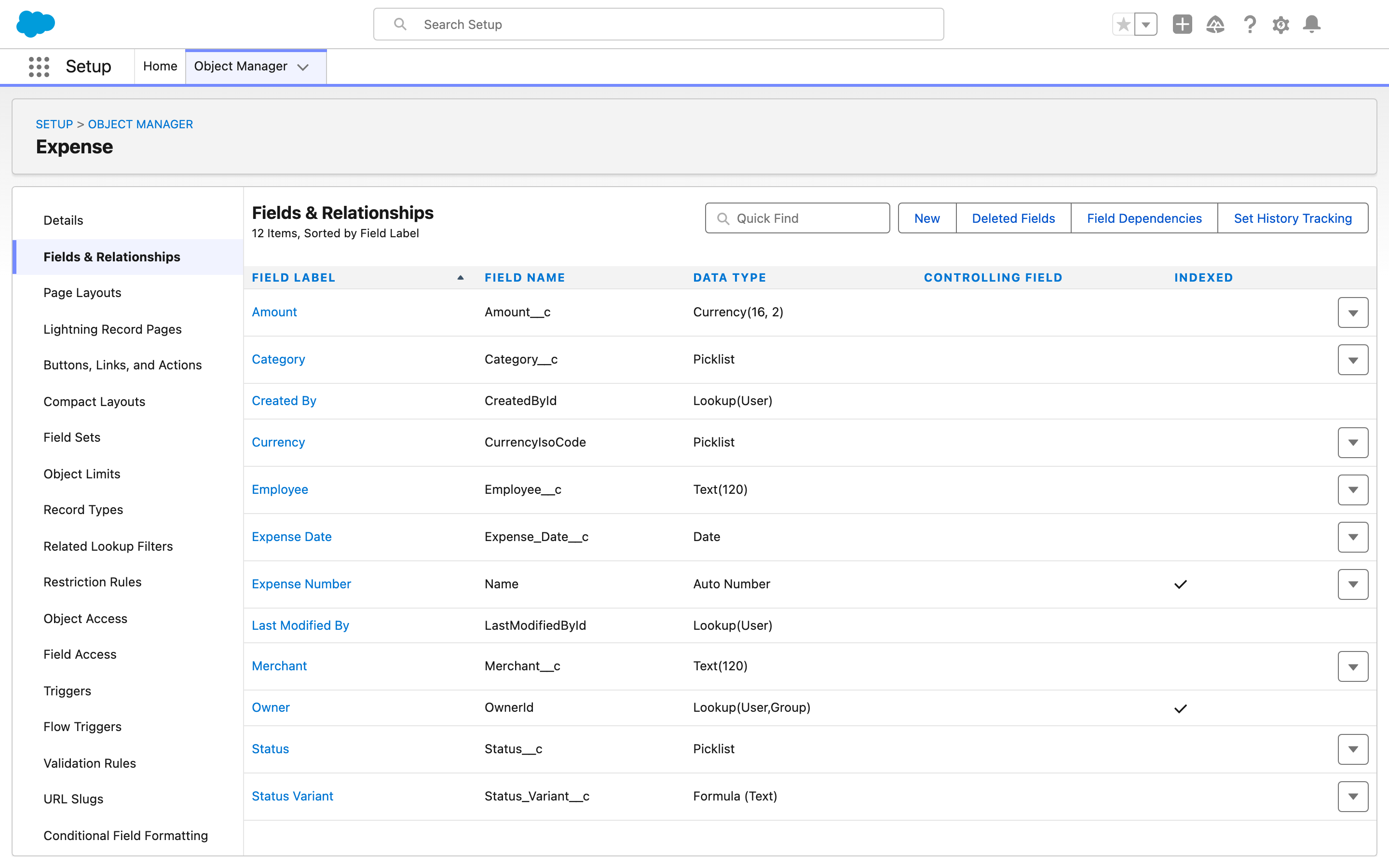Click the Salesforce cloud logo
Screen dimensions: 1389x868
(36, 24)
